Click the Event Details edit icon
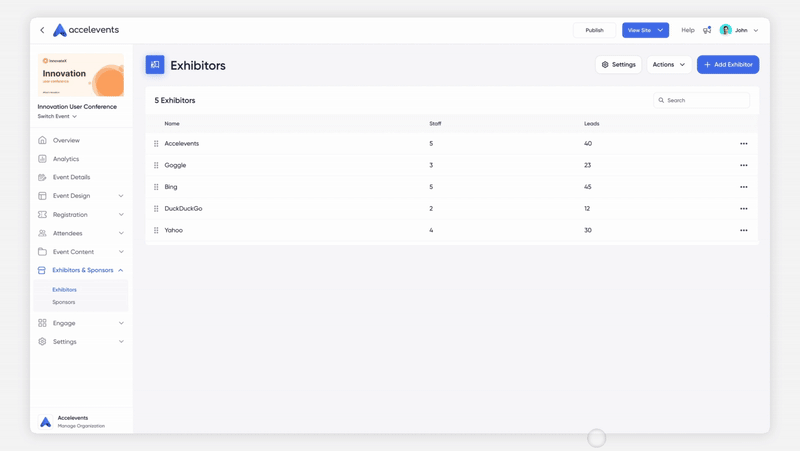Screen dimensions: 800x451 [42, 177]
